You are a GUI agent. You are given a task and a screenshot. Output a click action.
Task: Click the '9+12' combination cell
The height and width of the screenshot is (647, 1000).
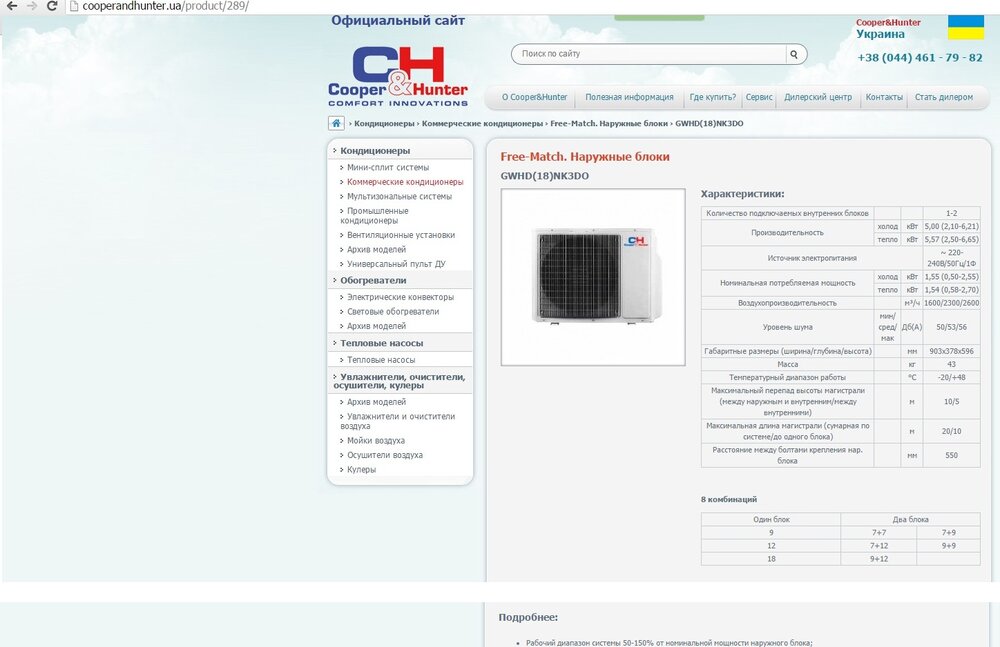[x=879, y=559]
